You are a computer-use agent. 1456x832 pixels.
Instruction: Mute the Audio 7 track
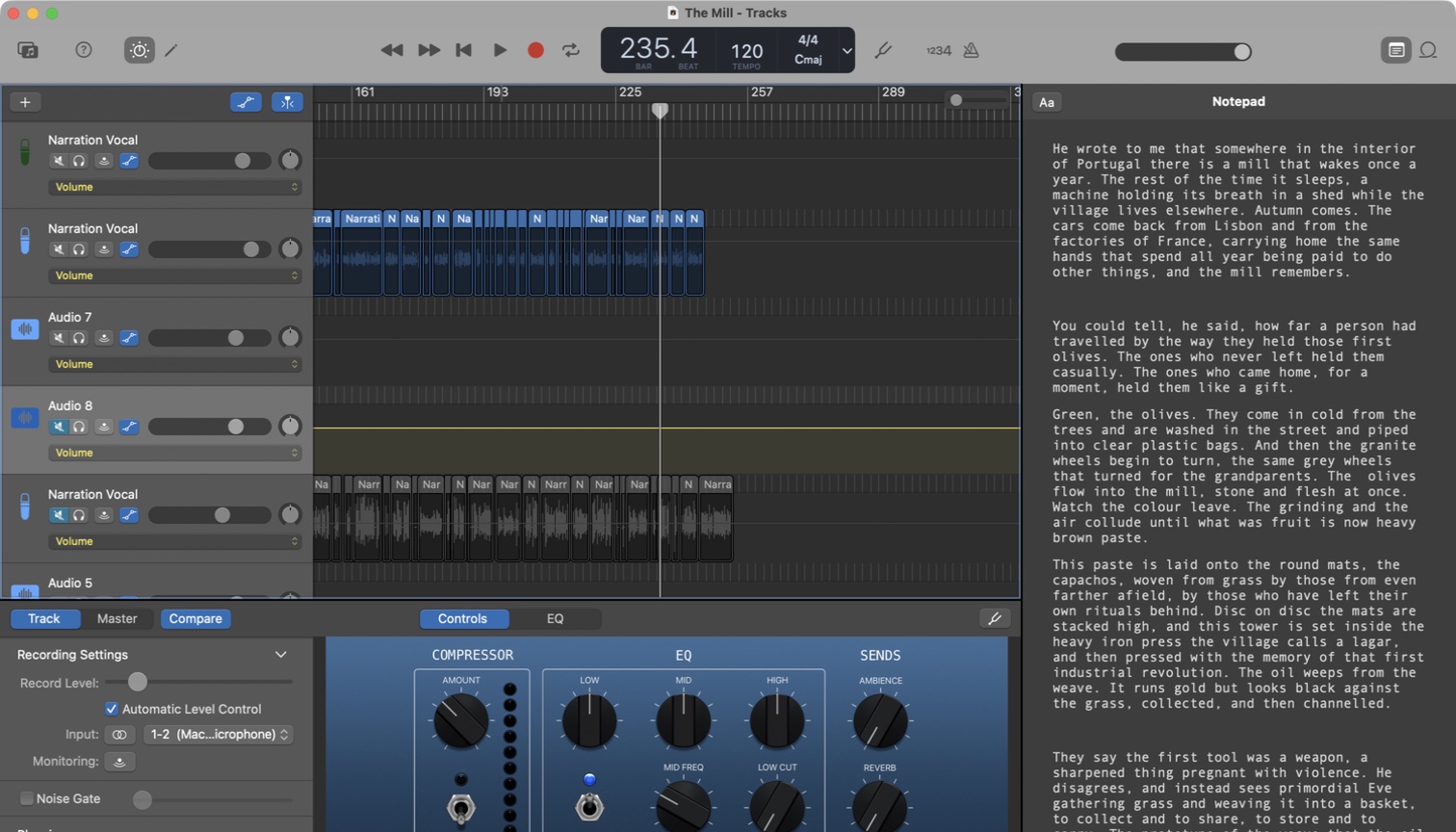59,338
